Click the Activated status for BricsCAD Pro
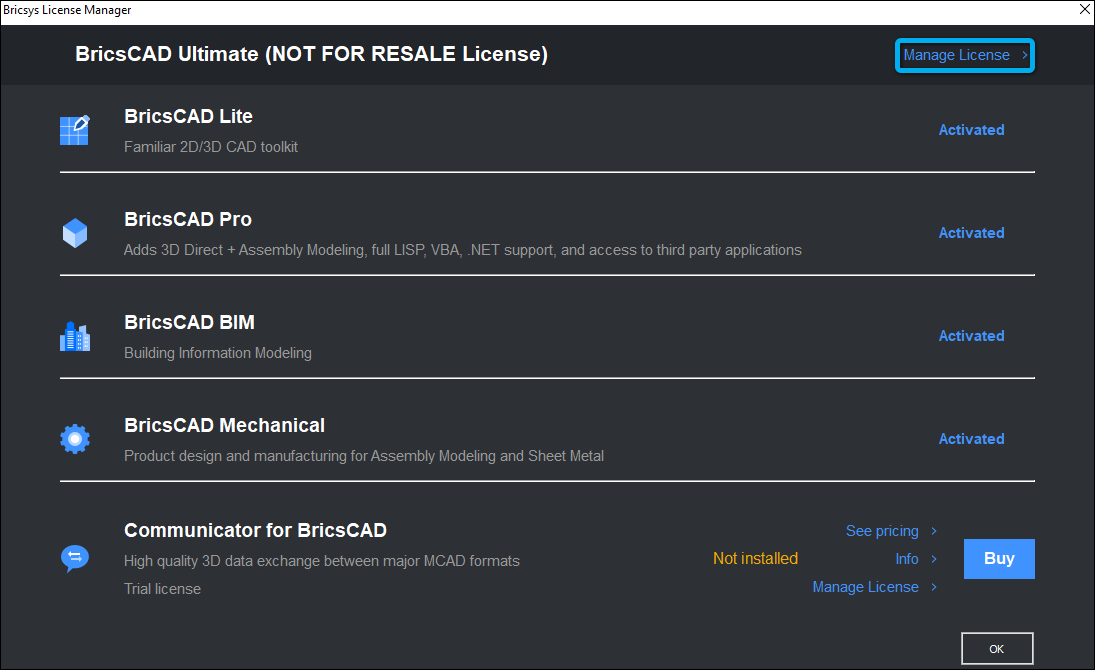 [x=970, y=232]
